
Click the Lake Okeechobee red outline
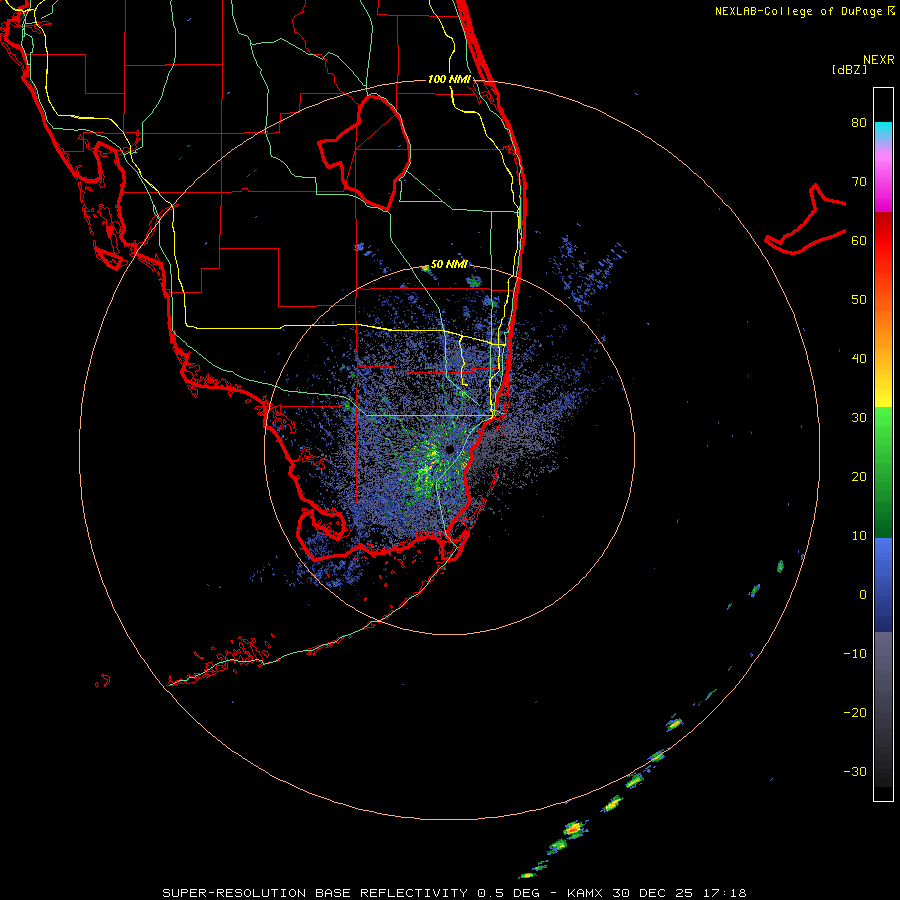tap(366, 152)
